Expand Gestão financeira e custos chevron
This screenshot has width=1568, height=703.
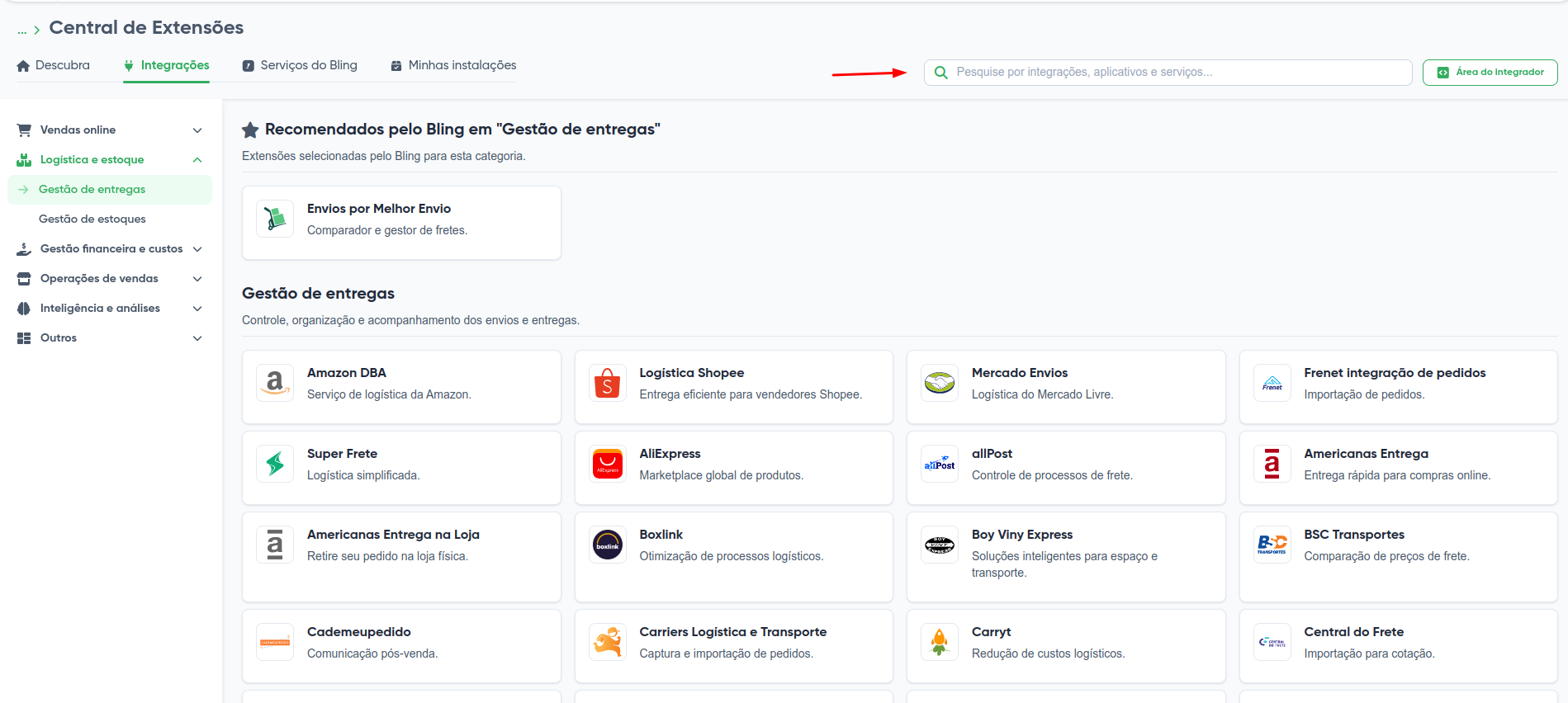pyautogui.click(x=197, y=249)
